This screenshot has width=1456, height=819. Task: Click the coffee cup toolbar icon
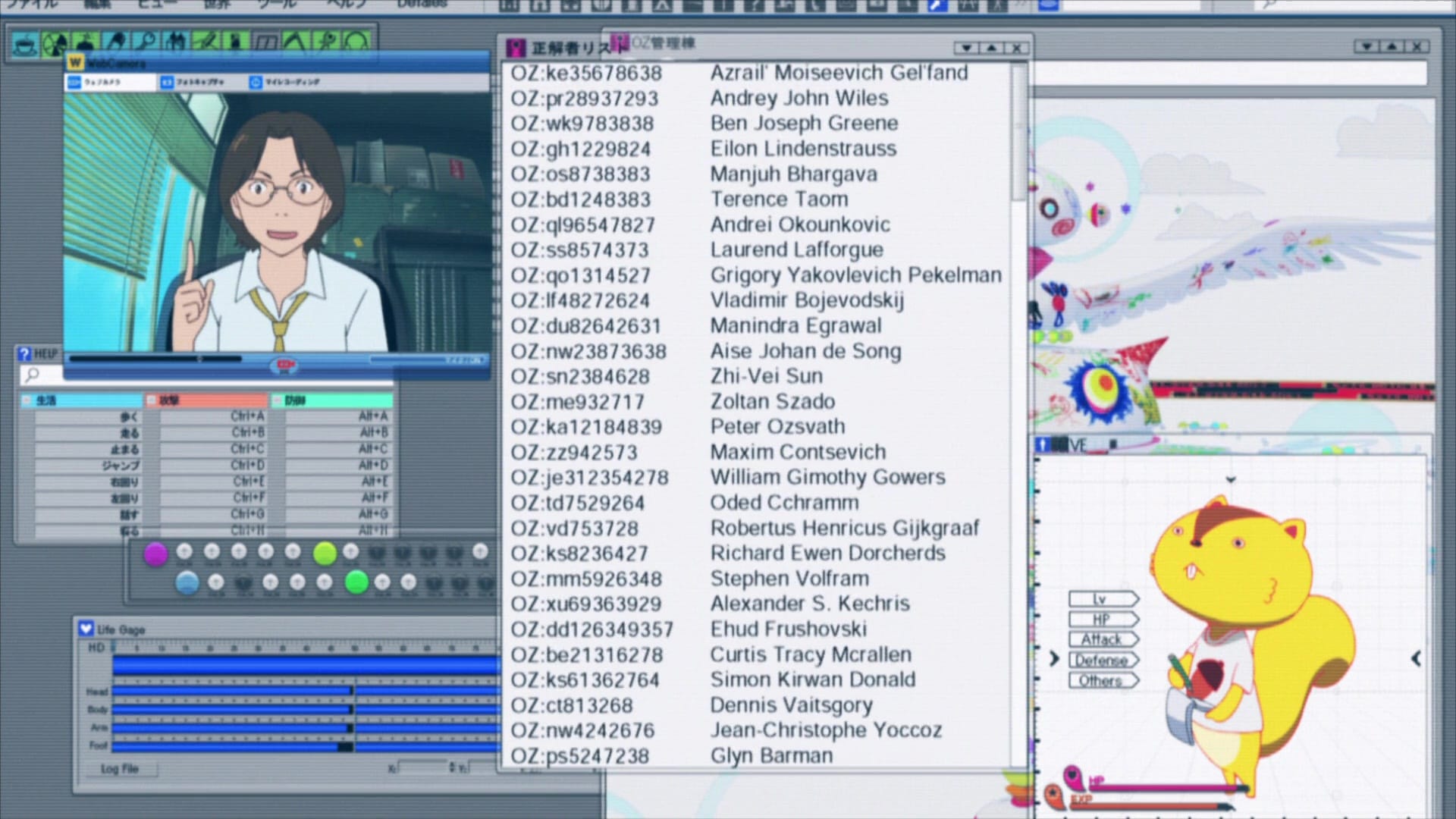tap(27, 44)
